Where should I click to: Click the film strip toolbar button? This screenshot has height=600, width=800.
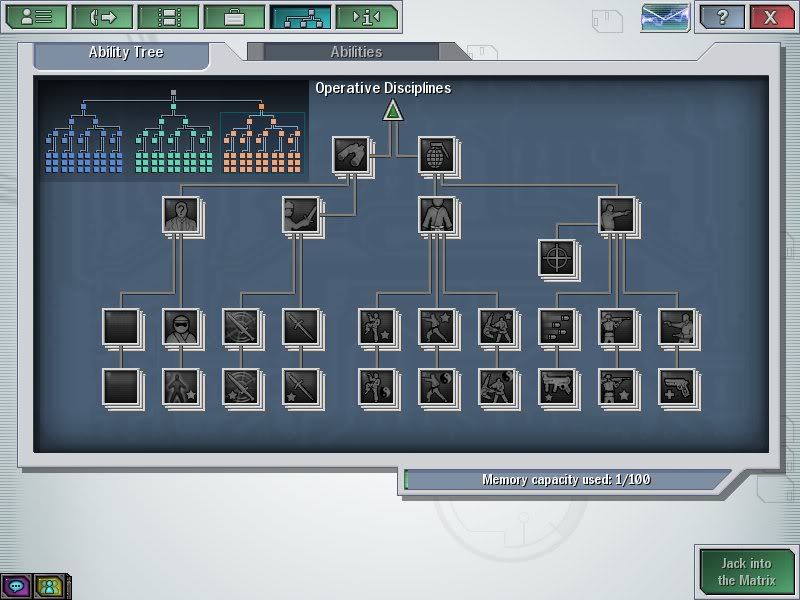168,17
